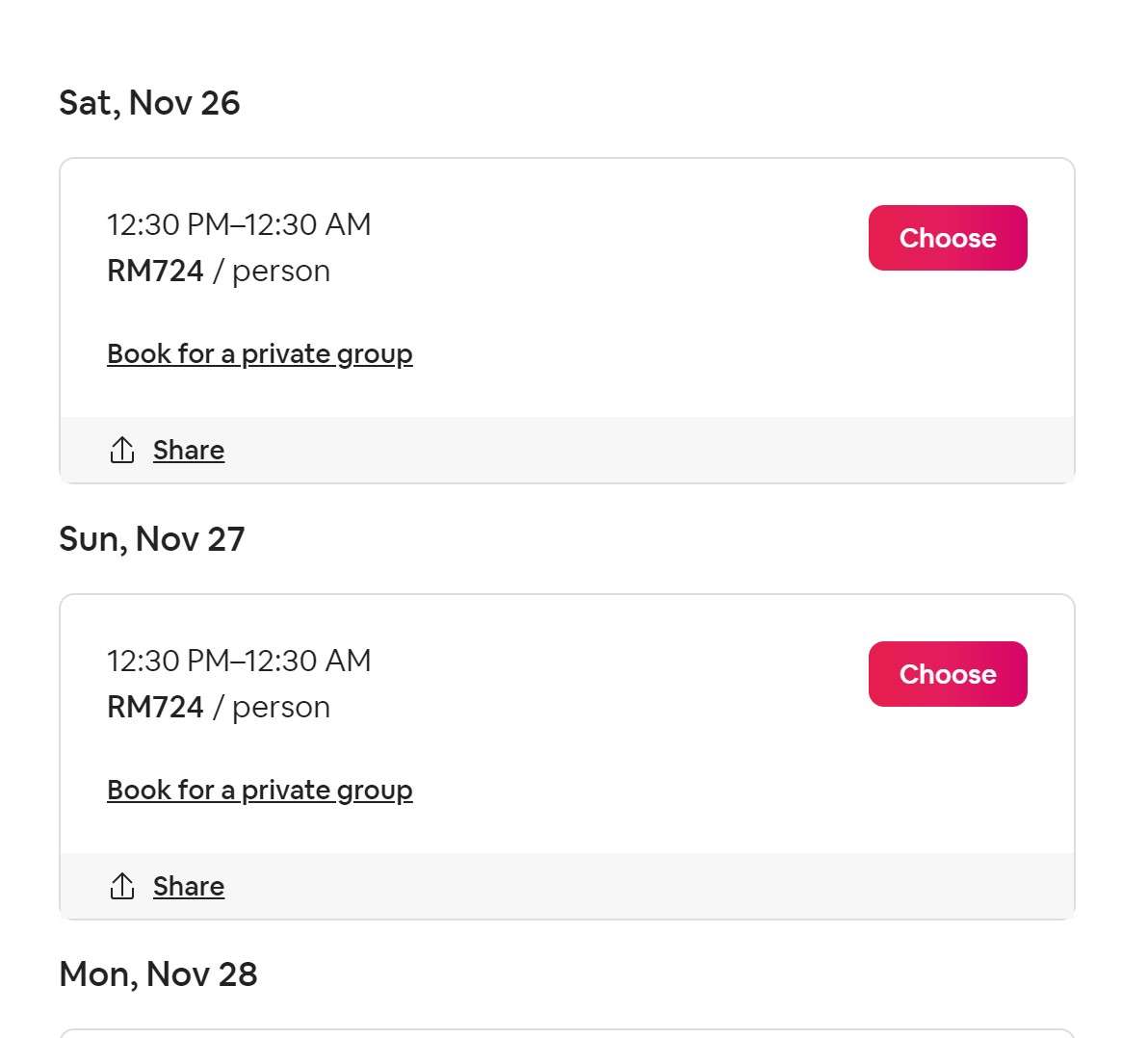Click the "/ person" label on Sunday's card
This screenshot has width=1148, height=1038.
click(272, 708)
